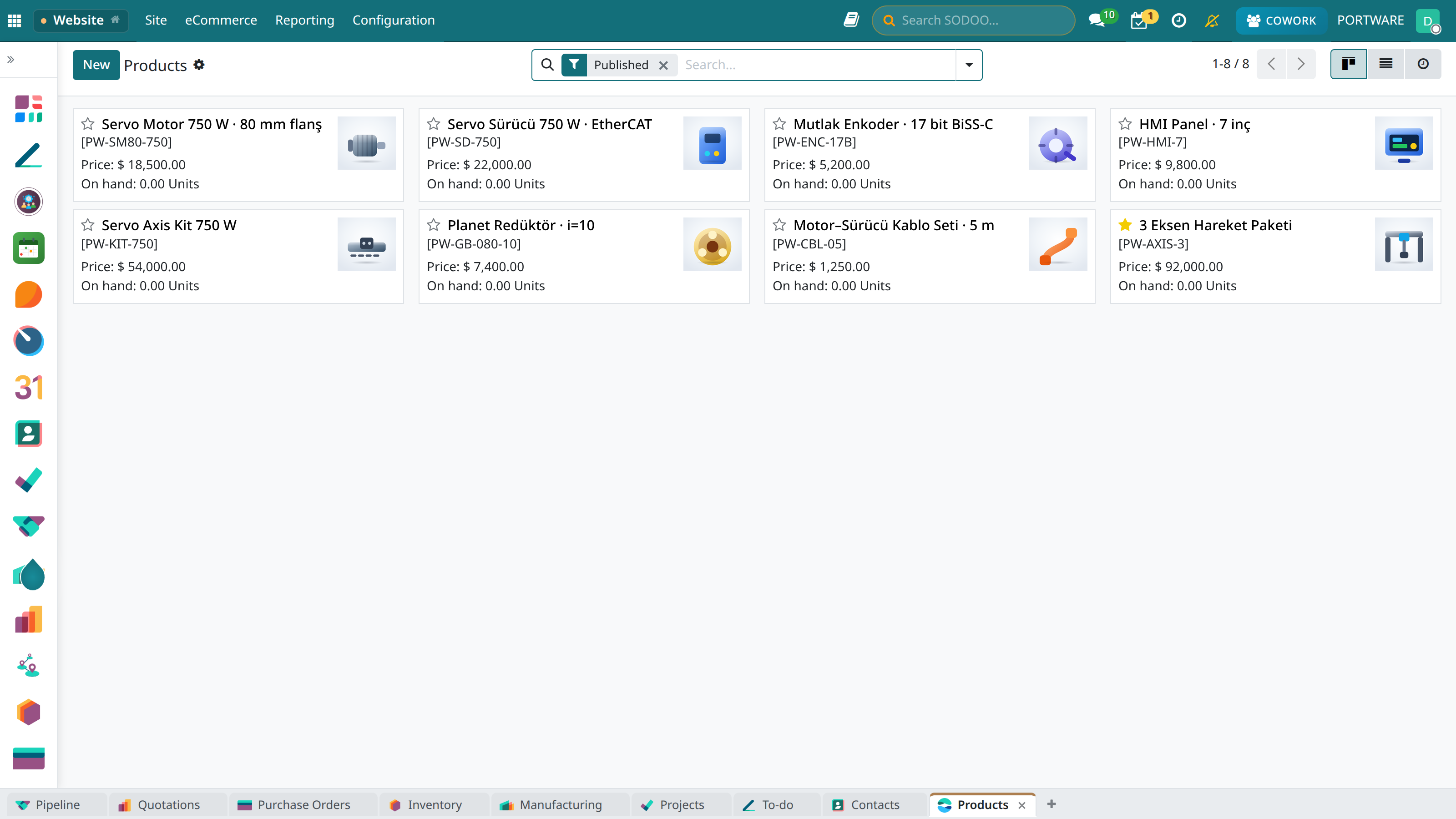Image resolution: width=1456 pixels, height=819 pixels.
Task: Favorite the Planet Redüktör product
Action: coord(434,225)
